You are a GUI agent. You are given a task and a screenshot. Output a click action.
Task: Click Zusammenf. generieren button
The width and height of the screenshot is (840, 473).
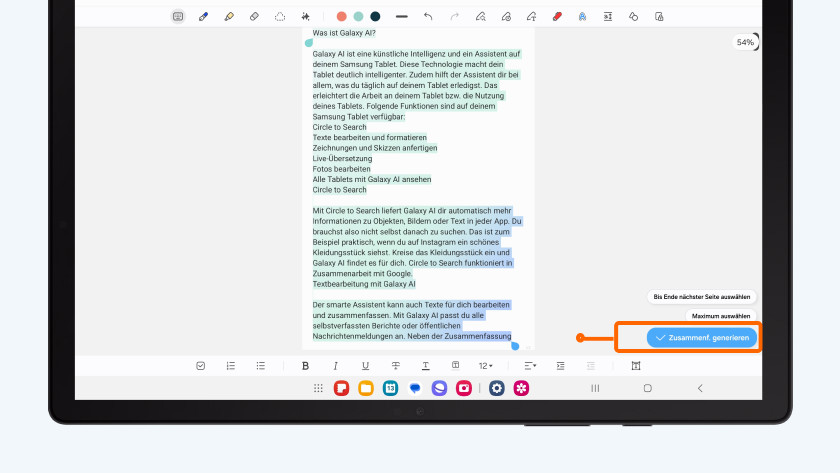[x=702, y=338]
